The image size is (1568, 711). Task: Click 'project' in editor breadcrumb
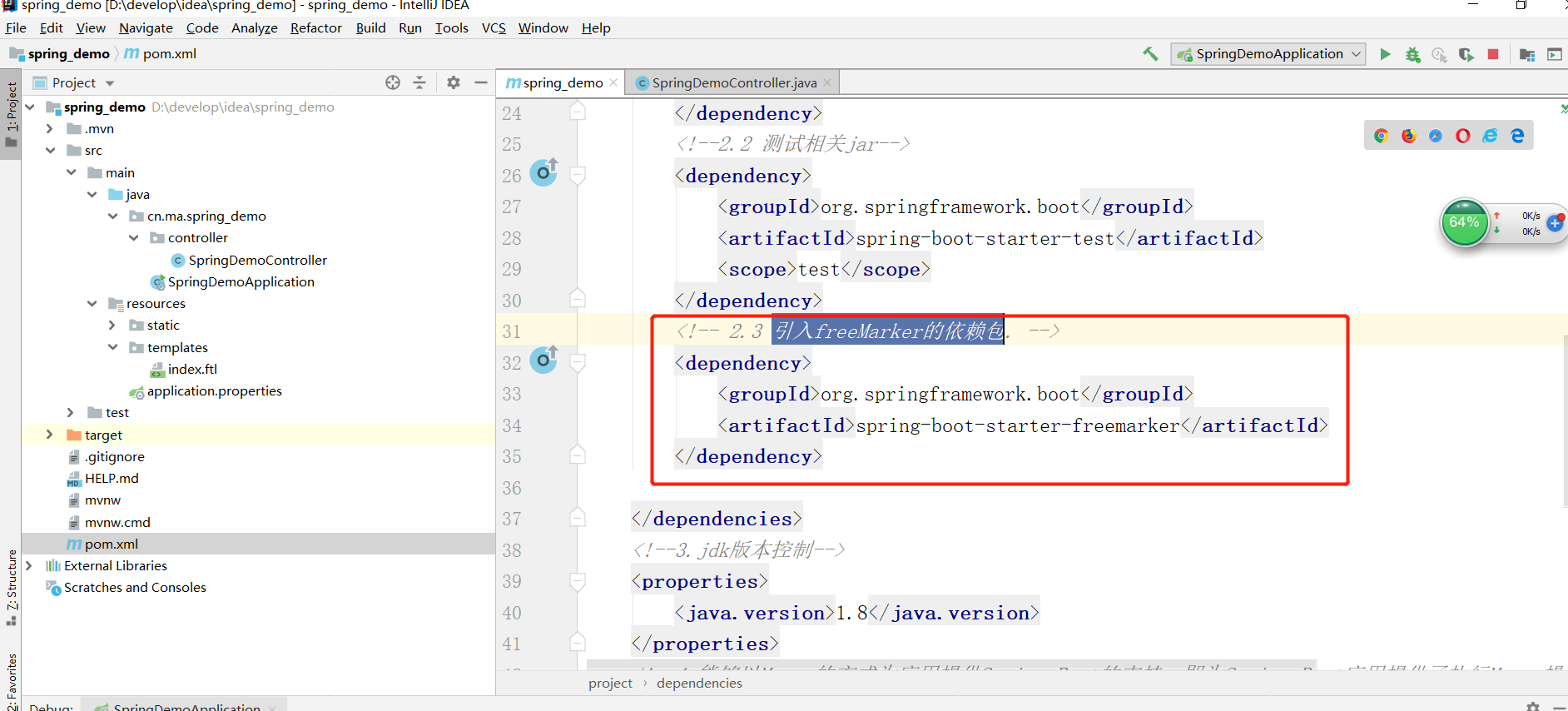pos(610,683)
